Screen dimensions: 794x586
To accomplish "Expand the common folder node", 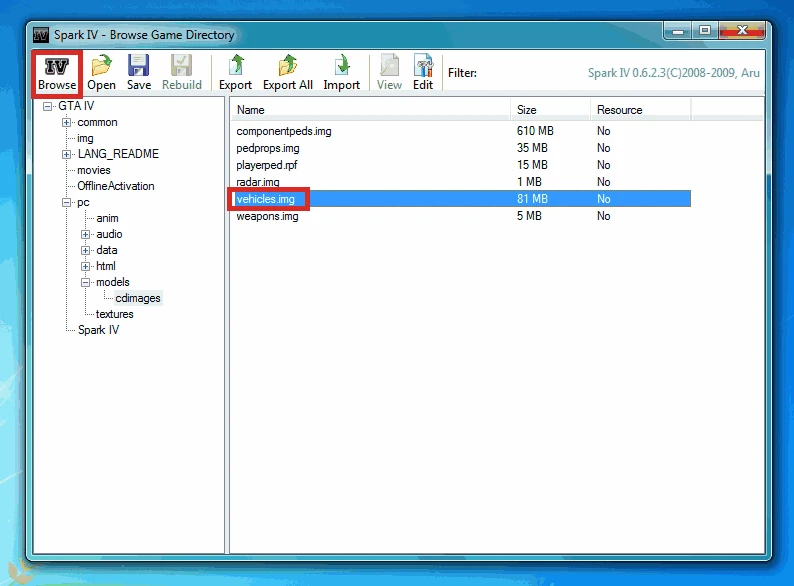I will (x=66, y=123).
